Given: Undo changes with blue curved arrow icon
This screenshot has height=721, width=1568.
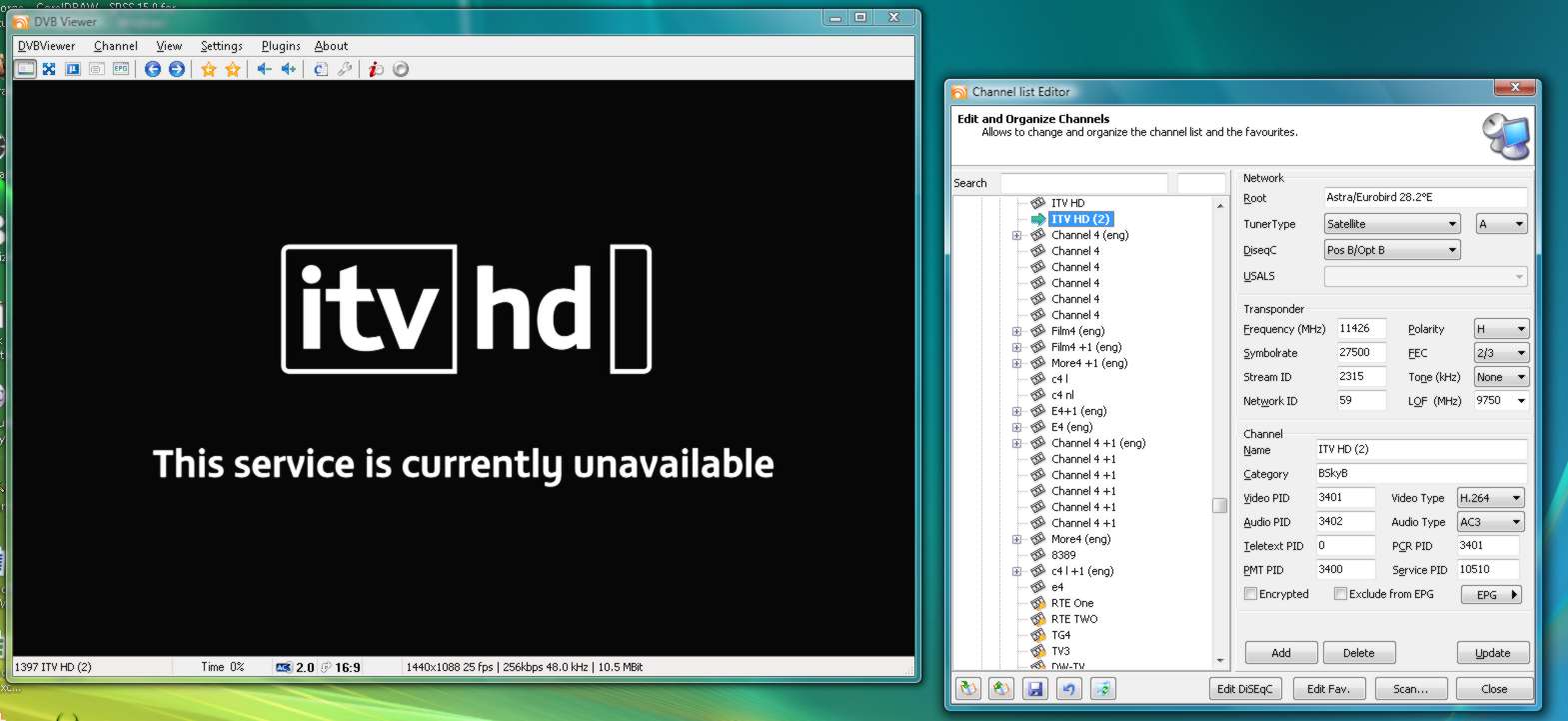Looking at the screenshot, I should tap(1069, 688).
